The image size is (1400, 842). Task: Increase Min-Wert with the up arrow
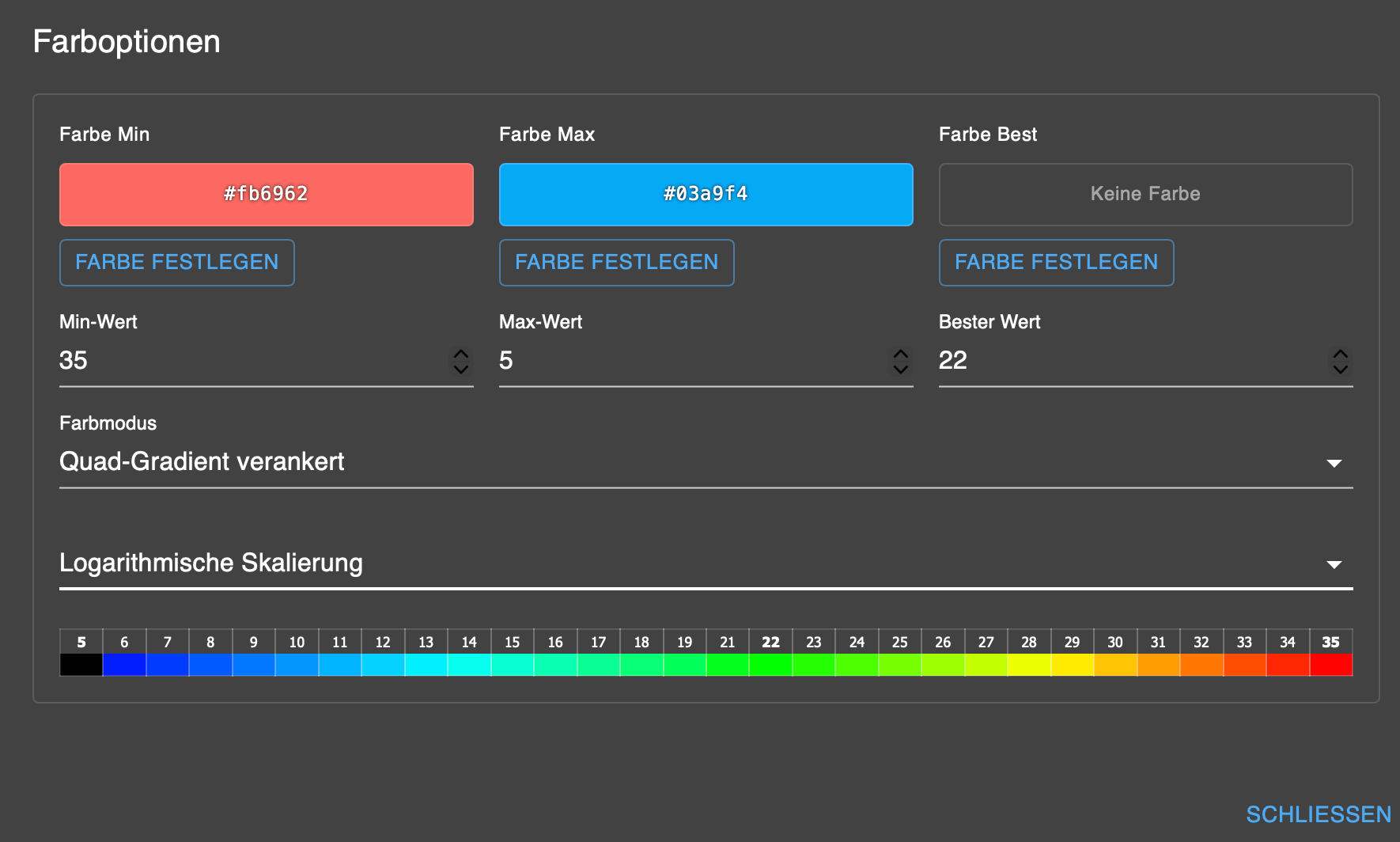click(461, 354)
